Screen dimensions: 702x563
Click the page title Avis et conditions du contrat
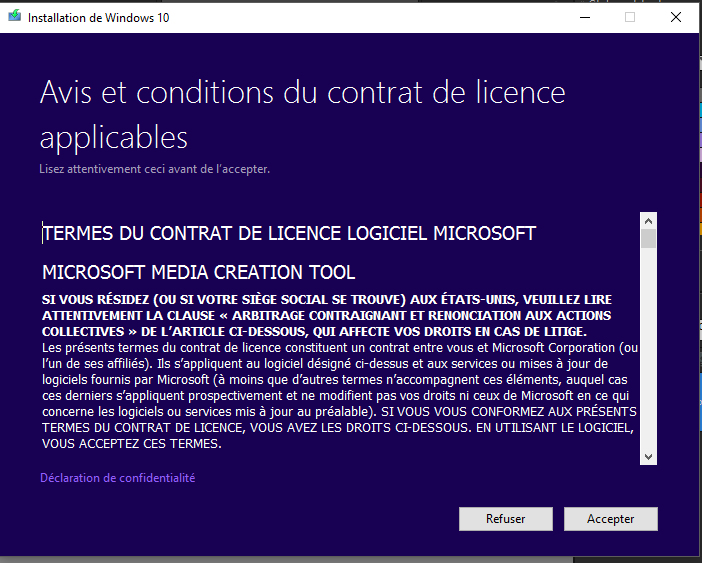pyautogui.click(x=302, y=115)
